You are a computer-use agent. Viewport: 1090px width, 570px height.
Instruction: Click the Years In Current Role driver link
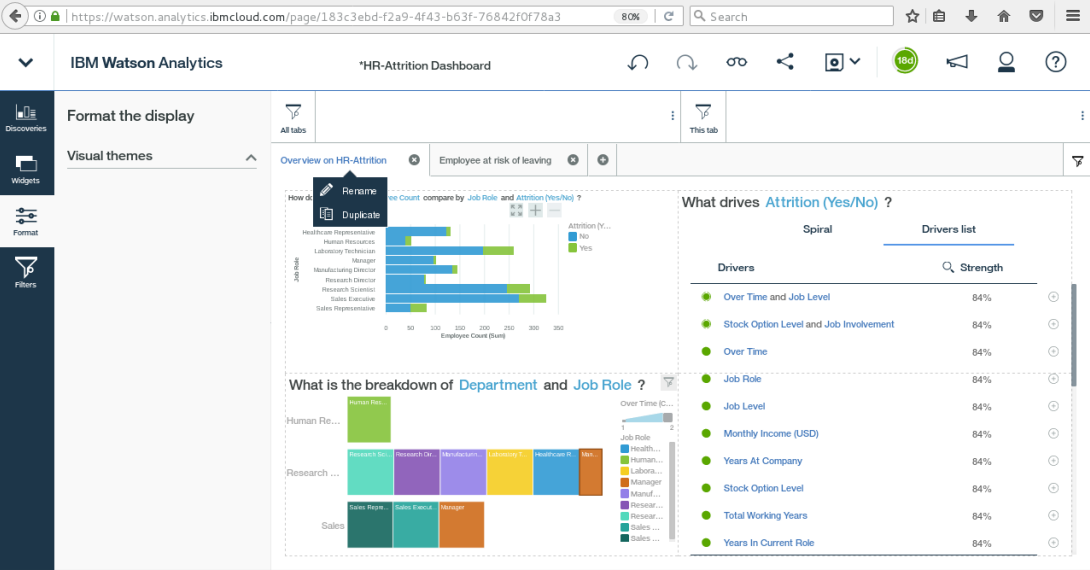click(768, 542)
